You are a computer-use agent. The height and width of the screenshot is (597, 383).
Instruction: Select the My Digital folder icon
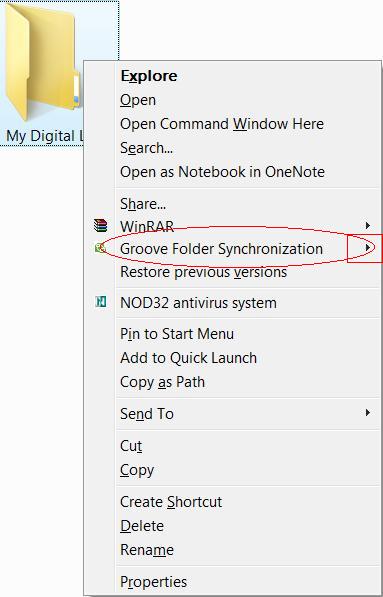42,63
